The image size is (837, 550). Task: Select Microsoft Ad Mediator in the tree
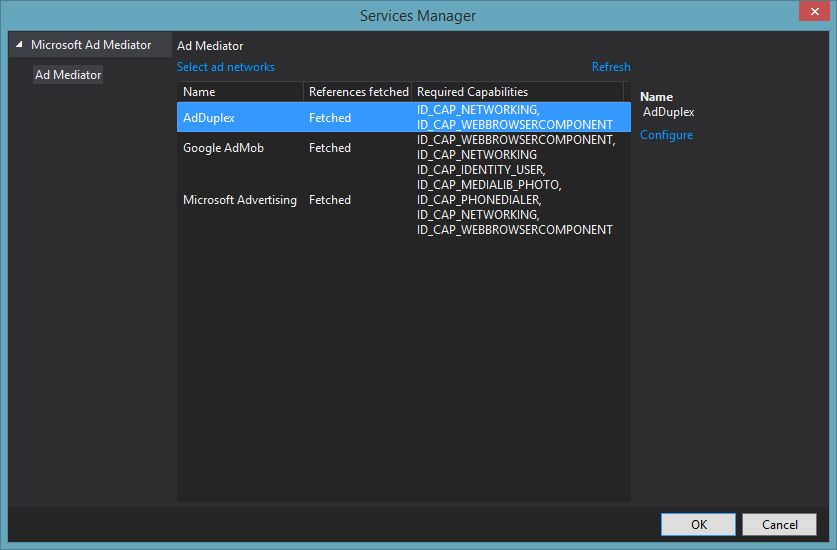click(91, 45)
